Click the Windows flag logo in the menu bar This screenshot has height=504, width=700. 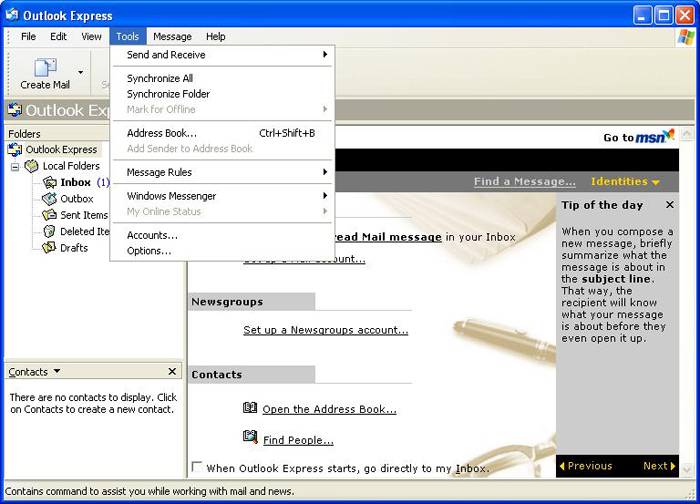point(686,37)
